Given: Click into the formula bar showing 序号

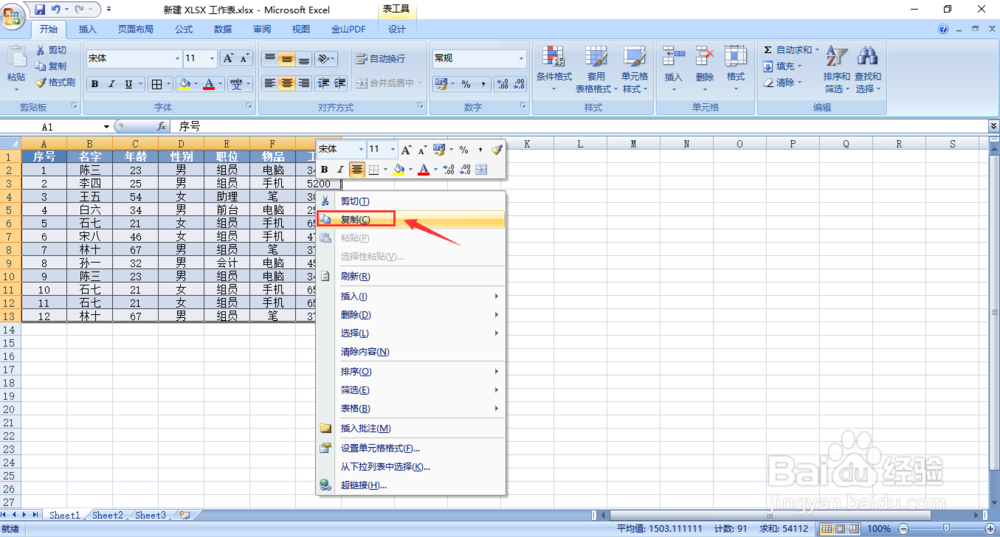Looking at the screenshot, I should click(580, 126).
